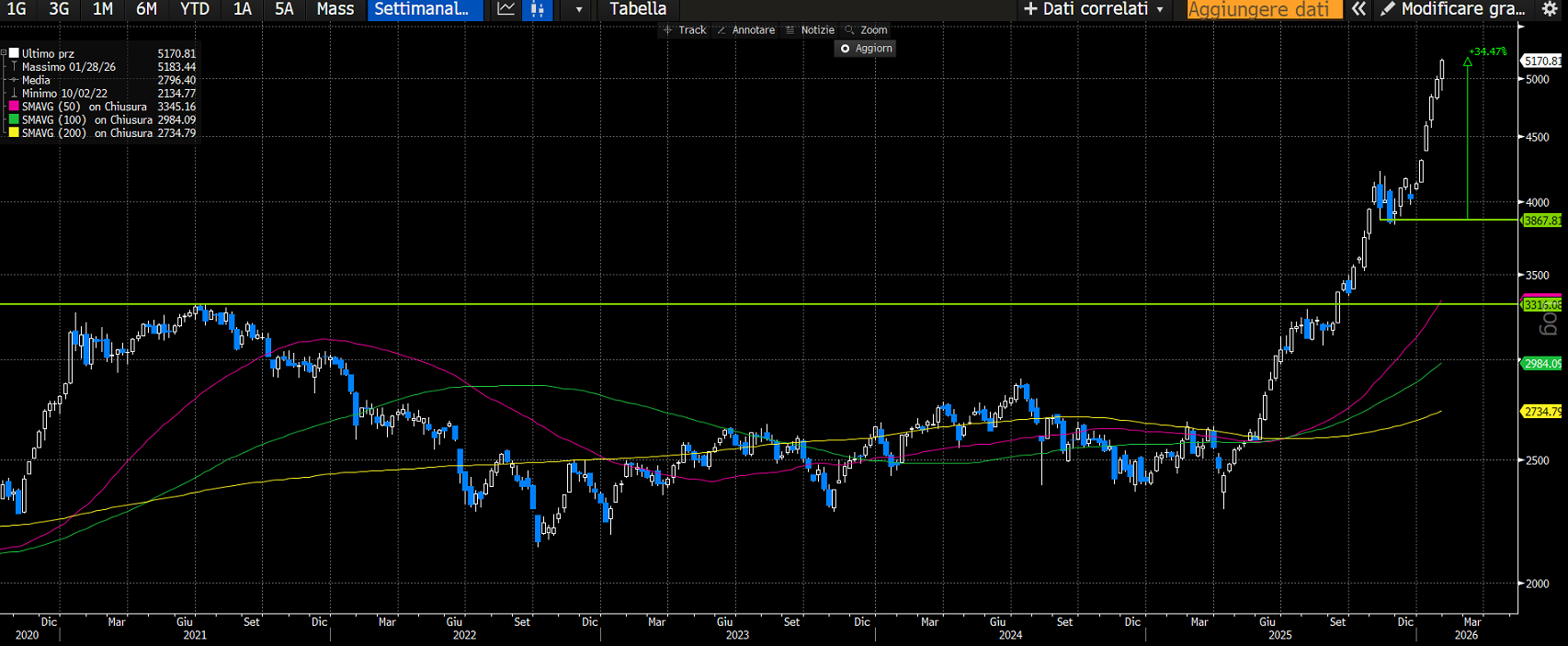
Task: Open the chart type dropdown arrow
Action: click(x=578, y=9)
